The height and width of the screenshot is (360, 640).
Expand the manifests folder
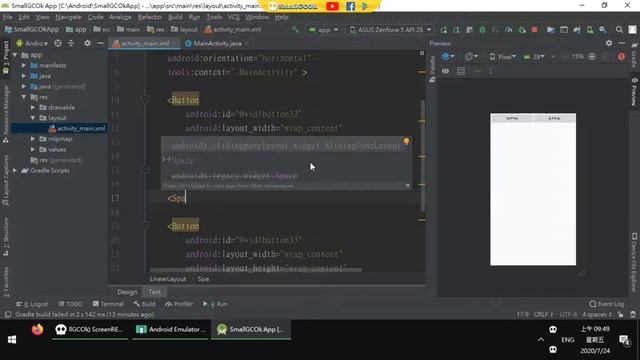point(24,65)
